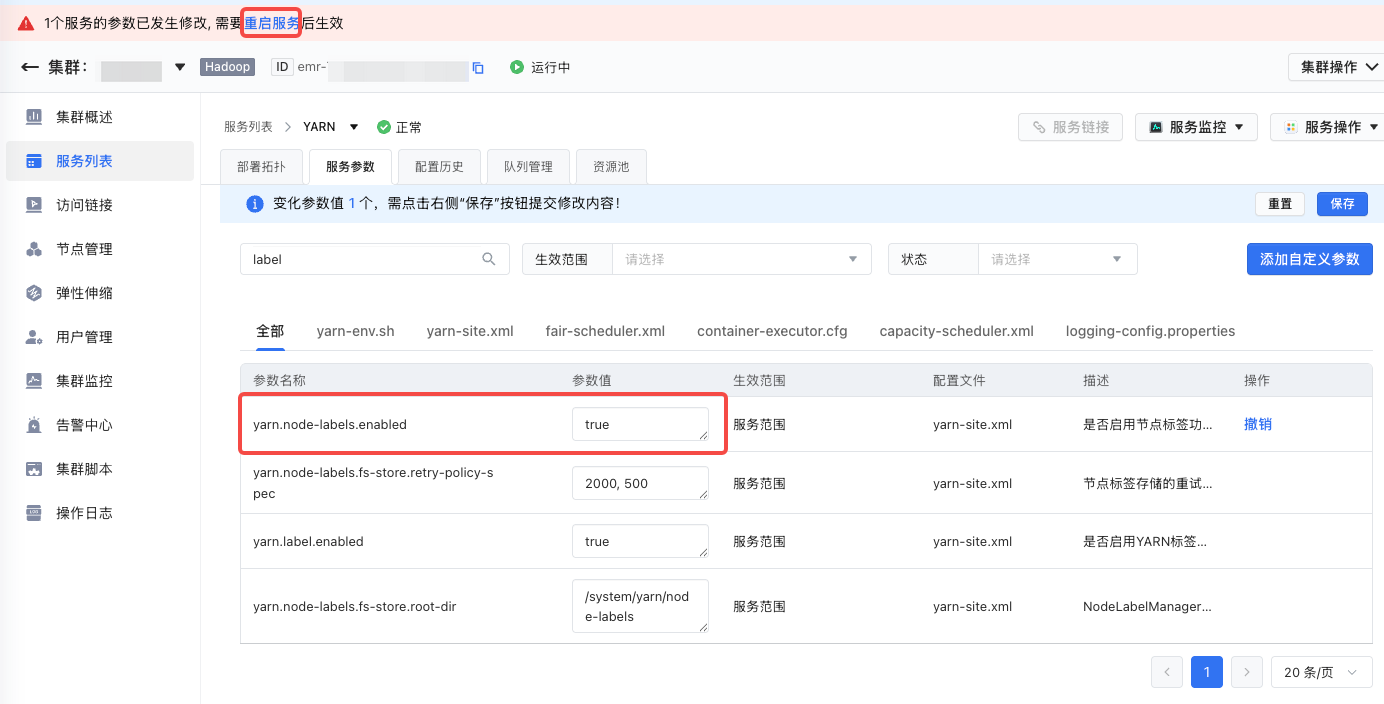Click the 服务列表 sidebar icon

point(34,161)
